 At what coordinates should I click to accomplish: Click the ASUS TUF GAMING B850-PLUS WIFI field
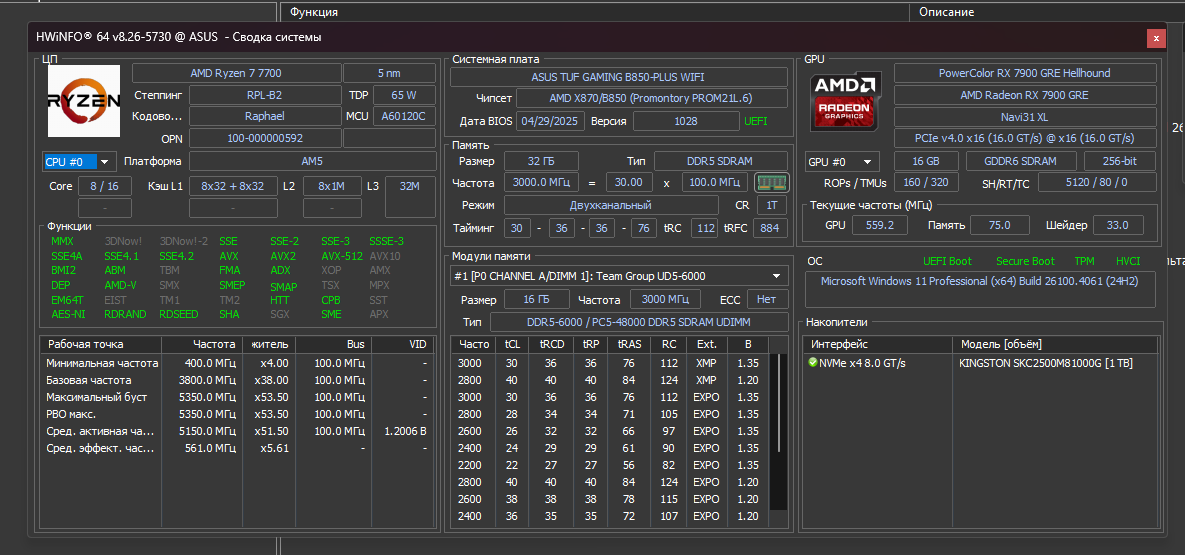(x=617, y=77)
